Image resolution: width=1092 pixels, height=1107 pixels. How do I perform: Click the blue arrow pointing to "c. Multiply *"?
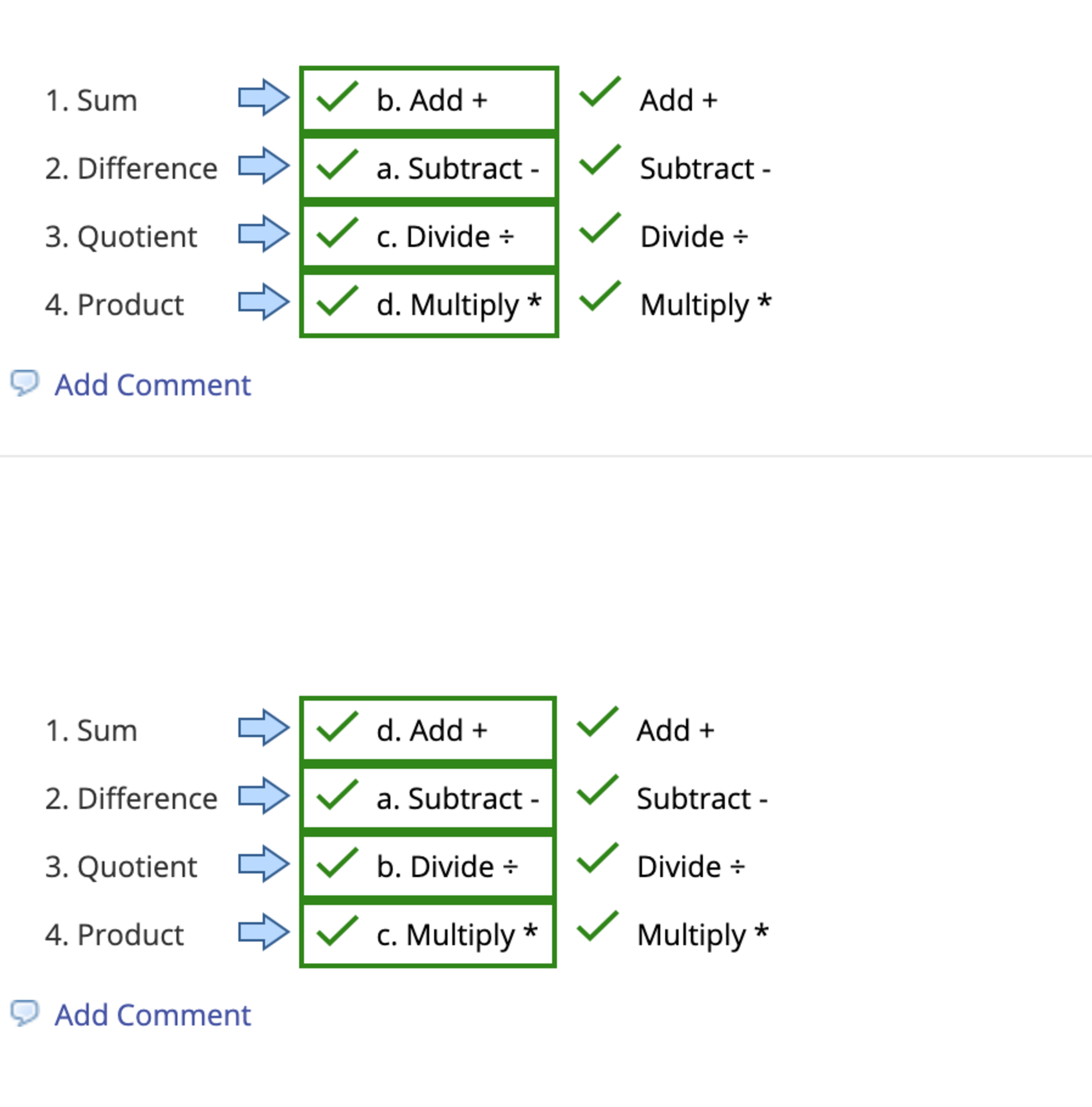[263, 932]
